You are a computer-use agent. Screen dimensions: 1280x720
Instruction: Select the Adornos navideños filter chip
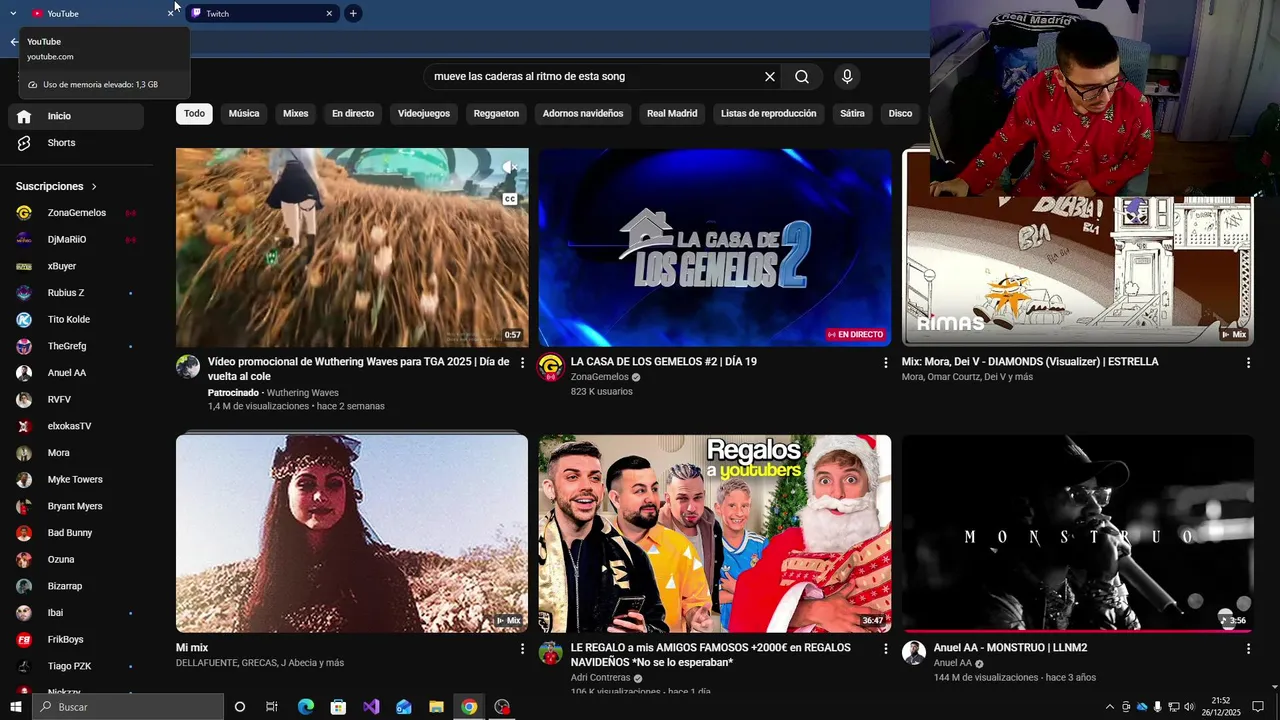tap(583, 114)
